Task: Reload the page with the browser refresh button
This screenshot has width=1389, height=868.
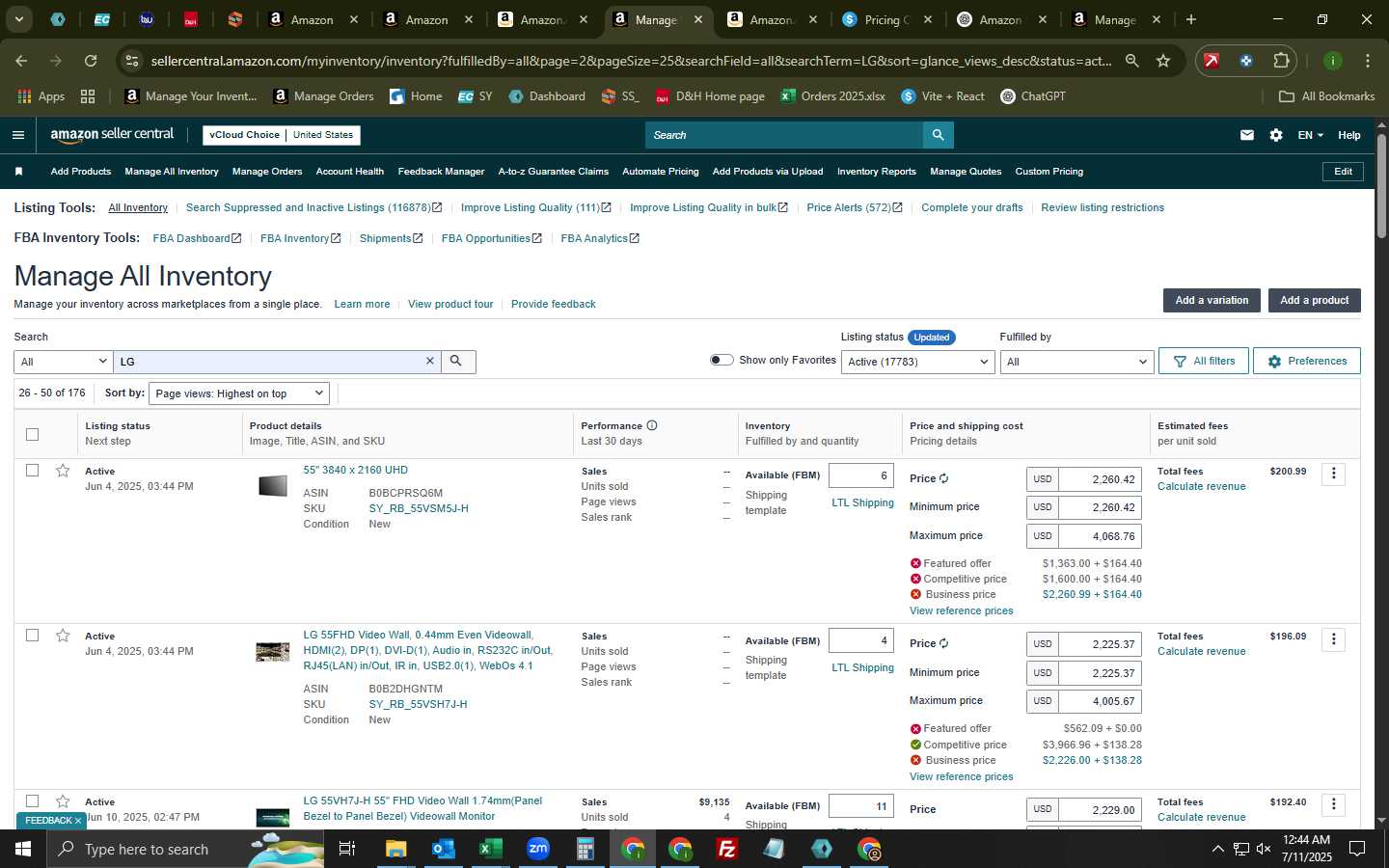Action: coord(91,61)
